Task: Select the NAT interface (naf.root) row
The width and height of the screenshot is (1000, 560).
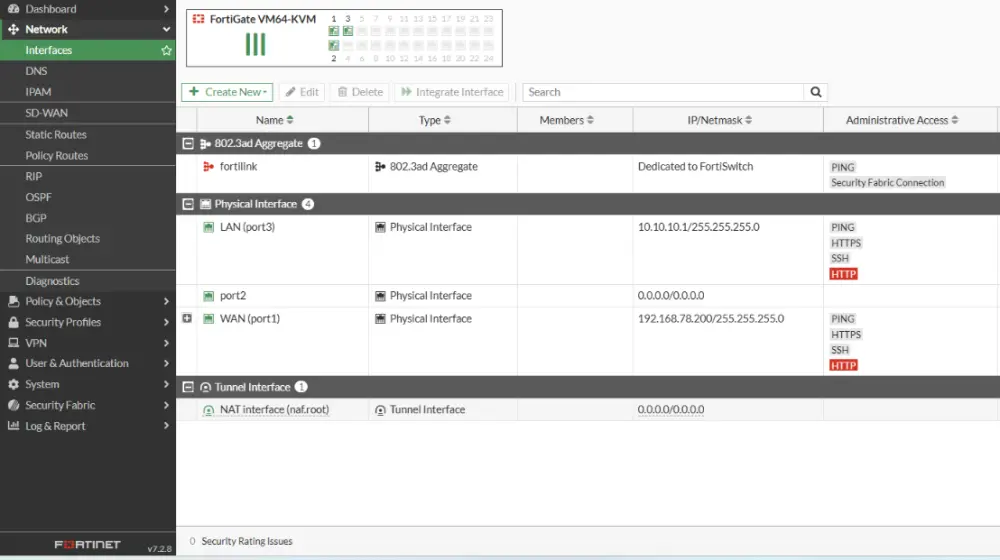Action: (588, 410)
